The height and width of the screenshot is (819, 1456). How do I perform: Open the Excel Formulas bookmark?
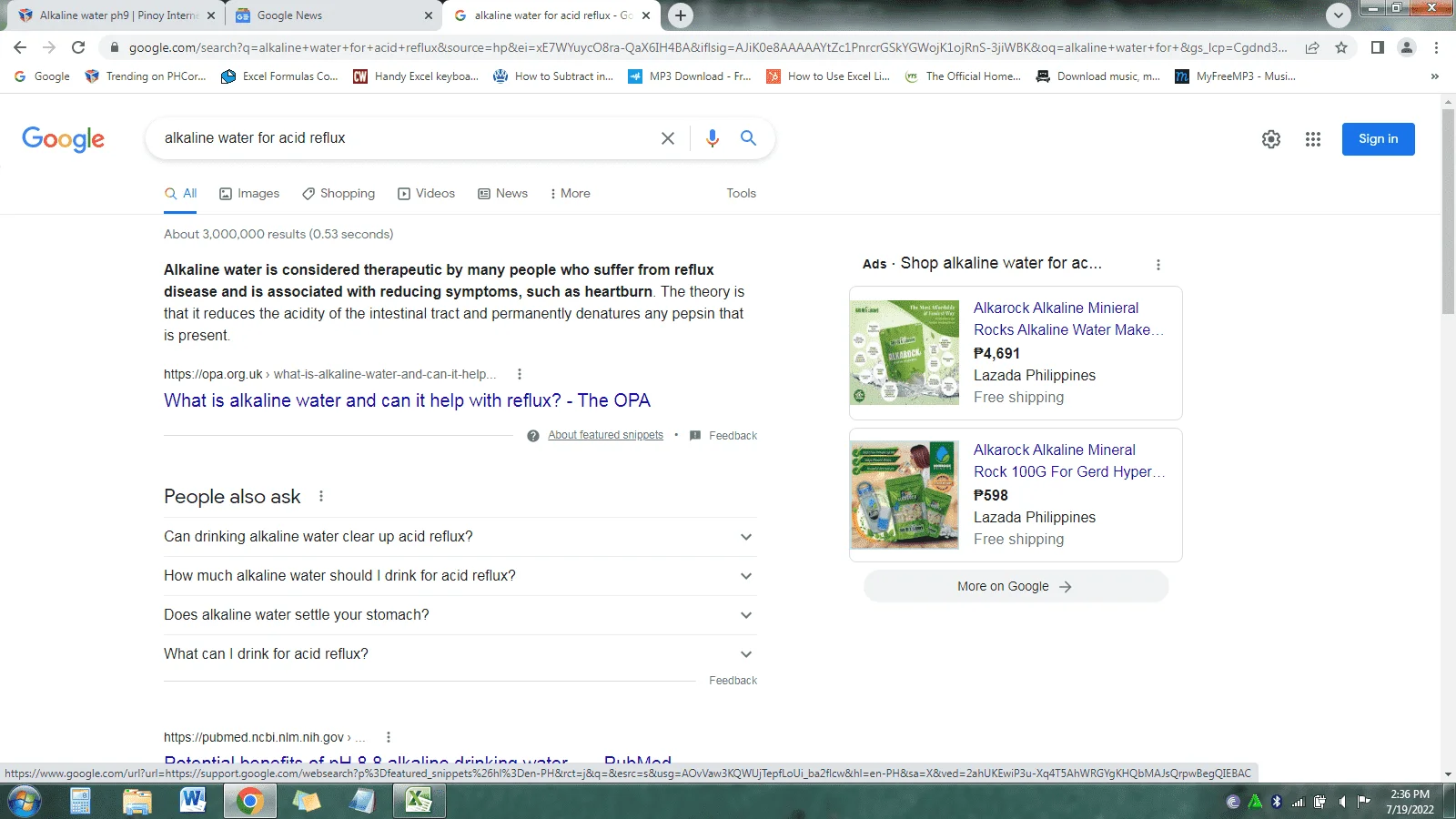280,76
